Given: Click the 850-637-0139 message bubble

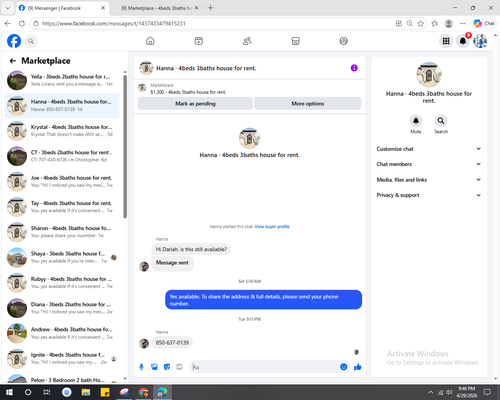Looking at the screenshot, I should (172, 343).
